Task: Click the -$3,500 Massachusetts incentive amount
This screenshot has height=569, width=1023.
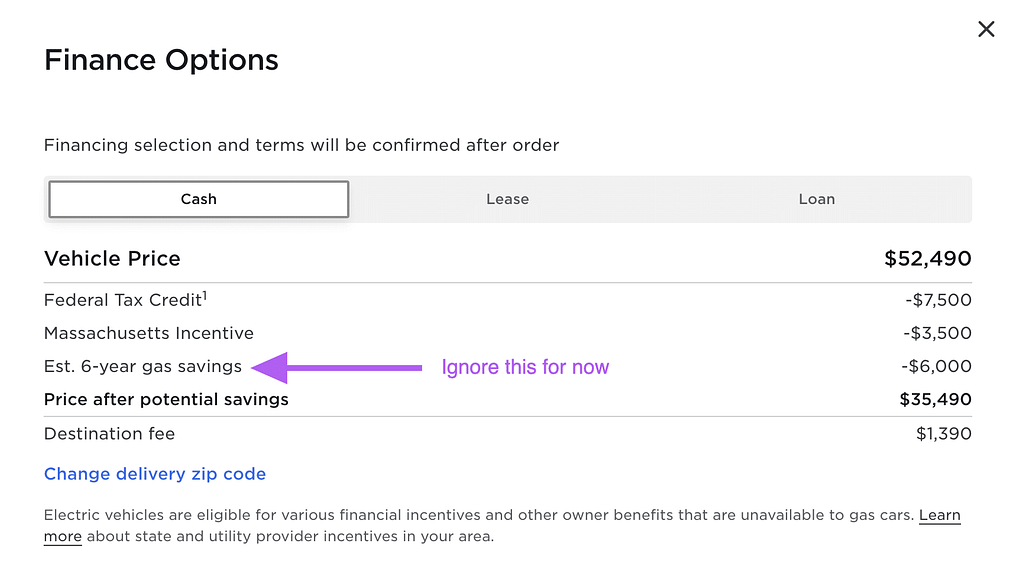Action: pos(936,333)
